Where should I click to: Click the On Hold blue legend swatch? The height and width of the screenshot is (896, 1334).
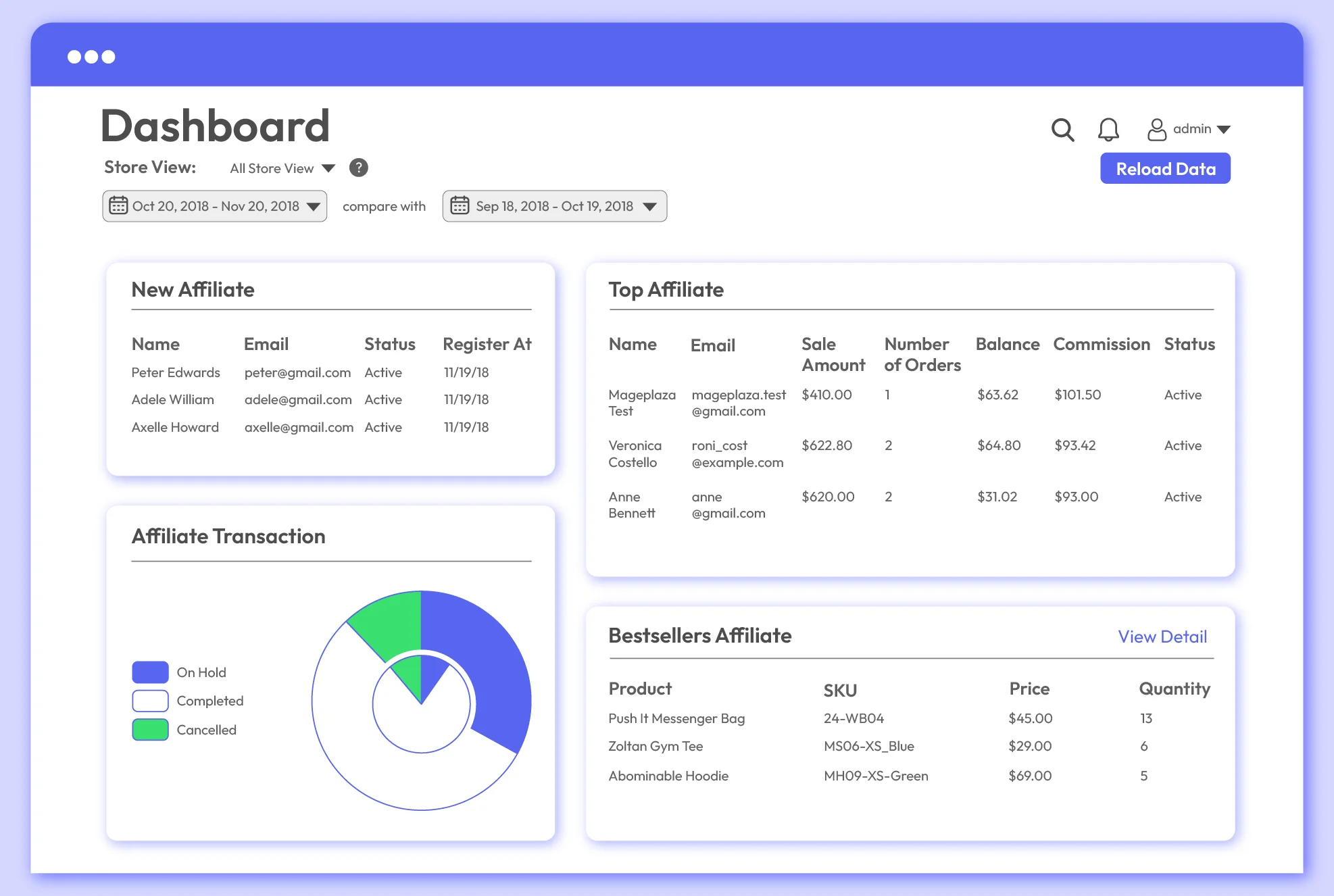pos(150,672)
